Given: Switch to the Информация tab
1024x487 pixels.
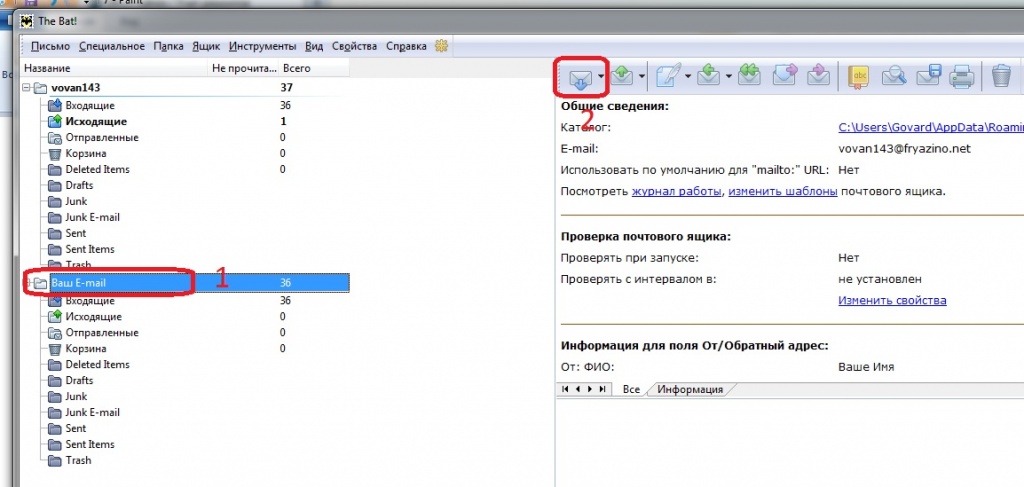Looking at the screenshot, I should click(x=690, y=389).
